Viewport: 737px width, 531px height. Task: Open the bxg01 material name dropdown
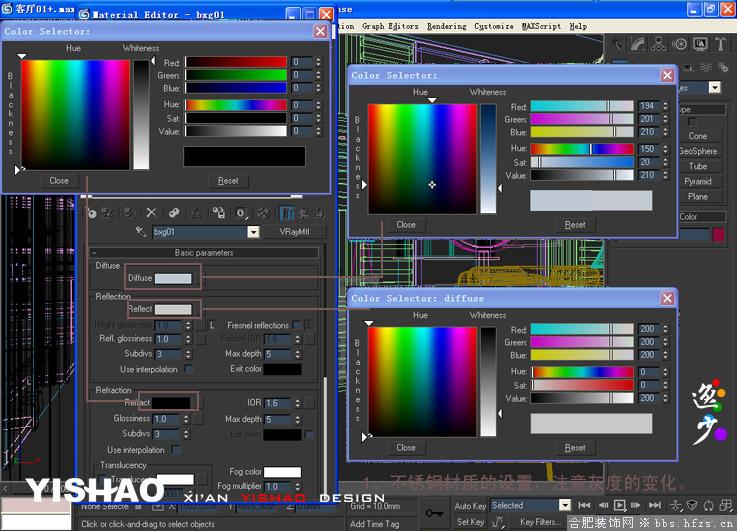point(253,232)
